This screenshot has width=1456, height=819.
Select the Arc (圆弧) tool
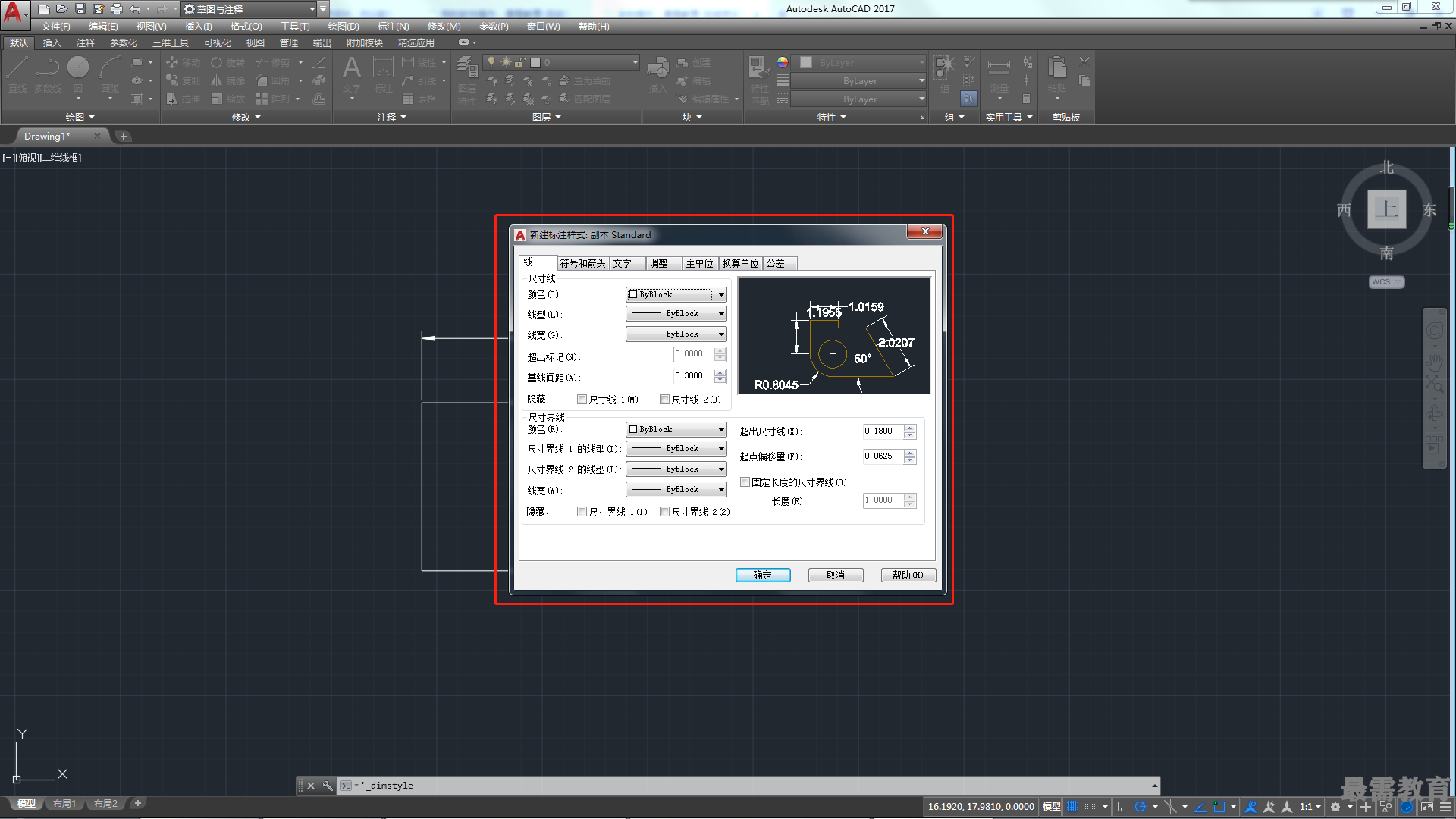click(110, 75)
